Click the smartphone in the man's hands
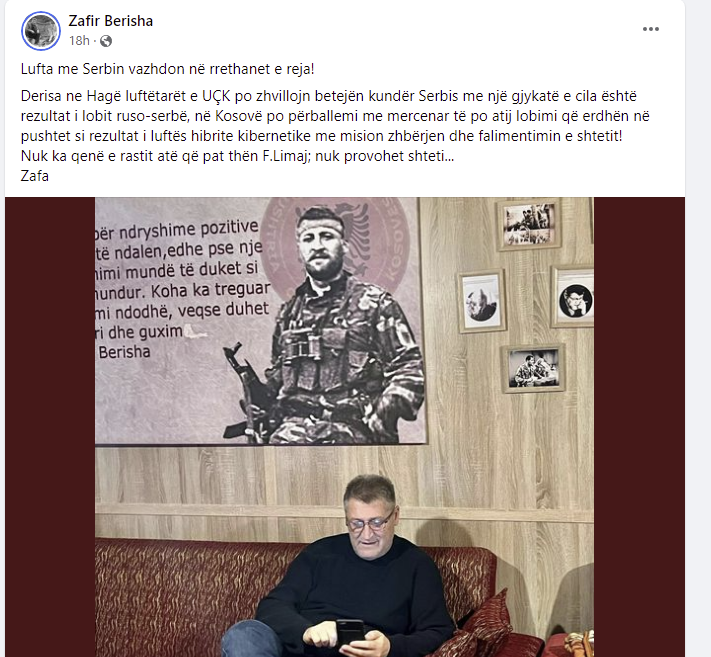Image resolution: width=711 pixels, height=657 pixels. coord(350,633)
